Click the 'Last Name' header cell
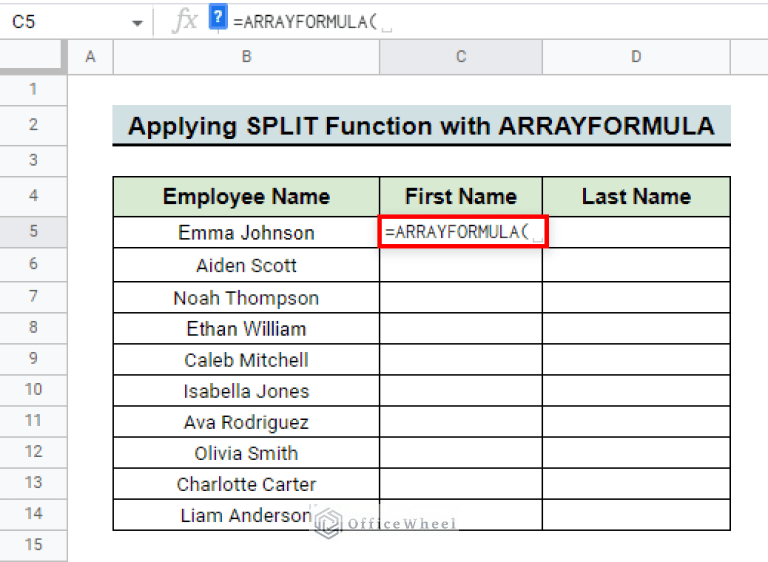The image size is (768, 562). (x=636, y=196)
